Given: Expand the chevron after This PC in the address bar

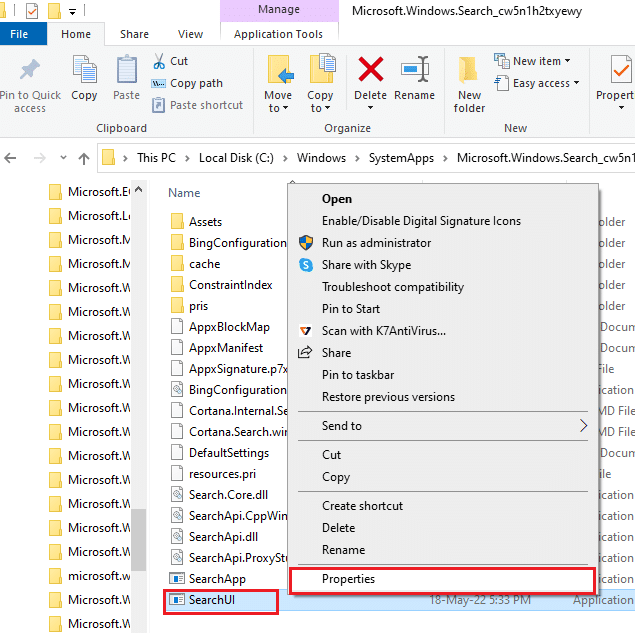Looking at the screenshot, I should (x=188, y=158).
